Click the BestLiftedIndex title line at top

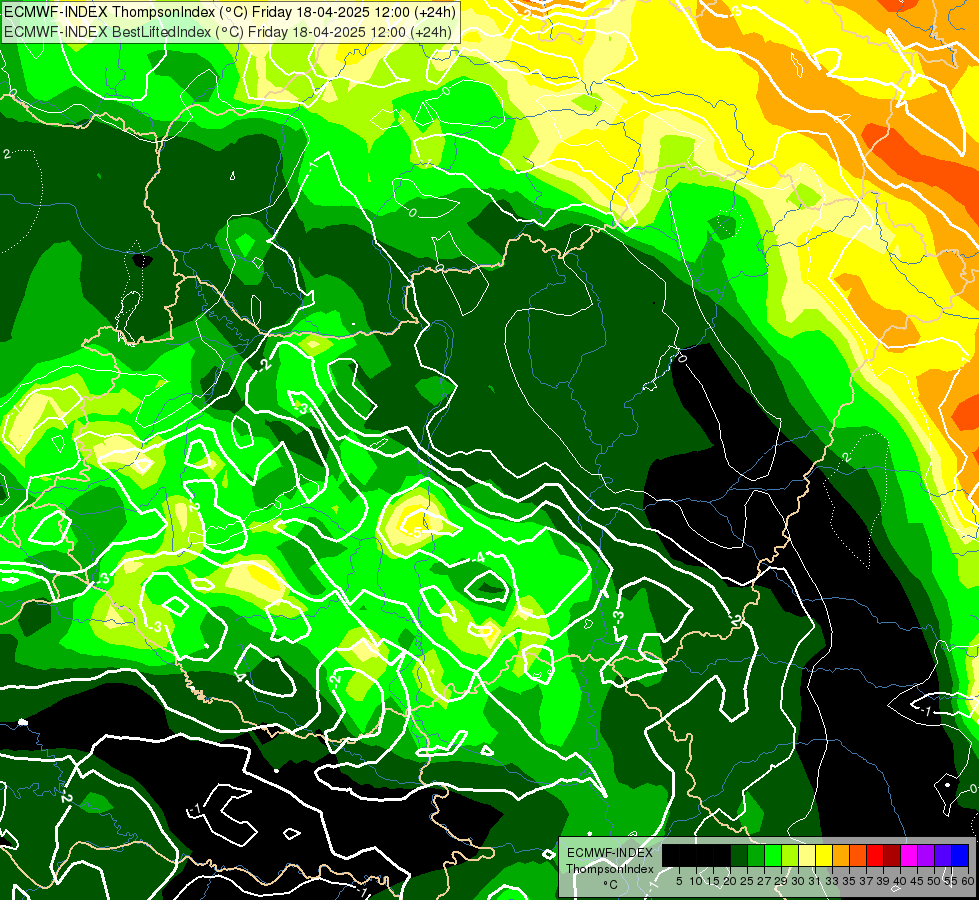point(228,32)
